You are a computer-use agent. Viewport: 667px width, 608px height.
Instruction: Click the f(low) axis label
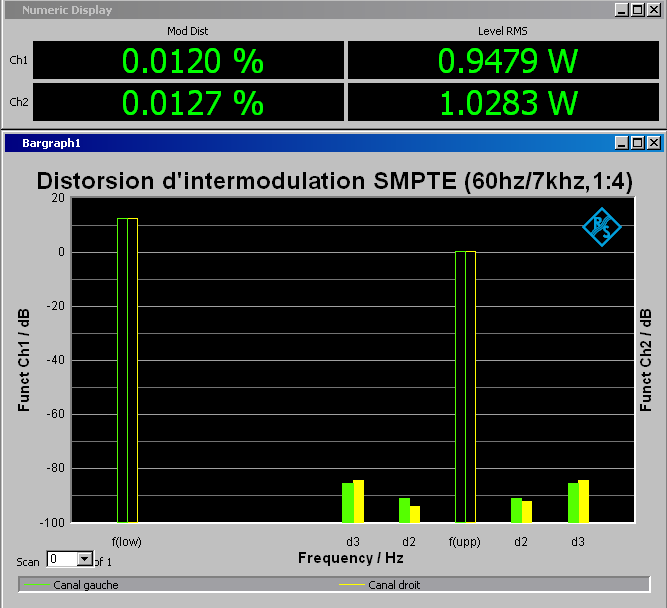pyautogui.click(x=126, y=542)
